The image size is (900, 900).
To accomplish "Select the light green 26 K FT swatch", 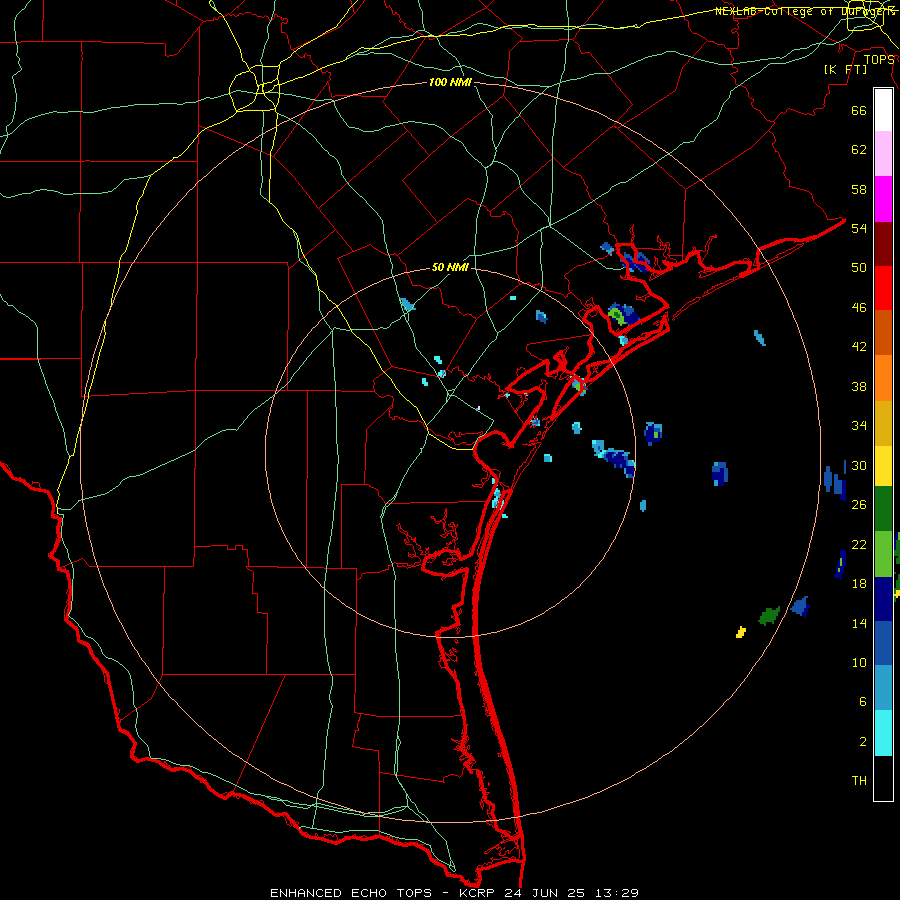I will coord(883,554).
